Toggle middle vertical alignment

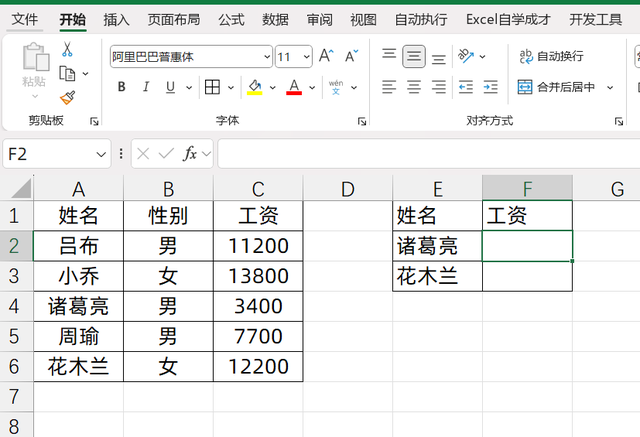click(x=414, y=56)
